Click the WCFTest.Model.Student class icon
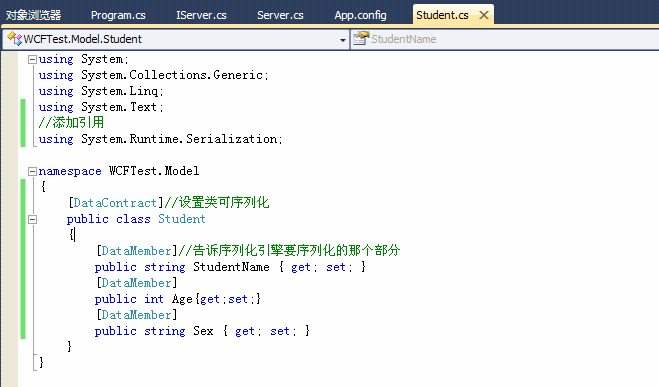Viewport: 659px width, 387px height. [x=14, y=39]
